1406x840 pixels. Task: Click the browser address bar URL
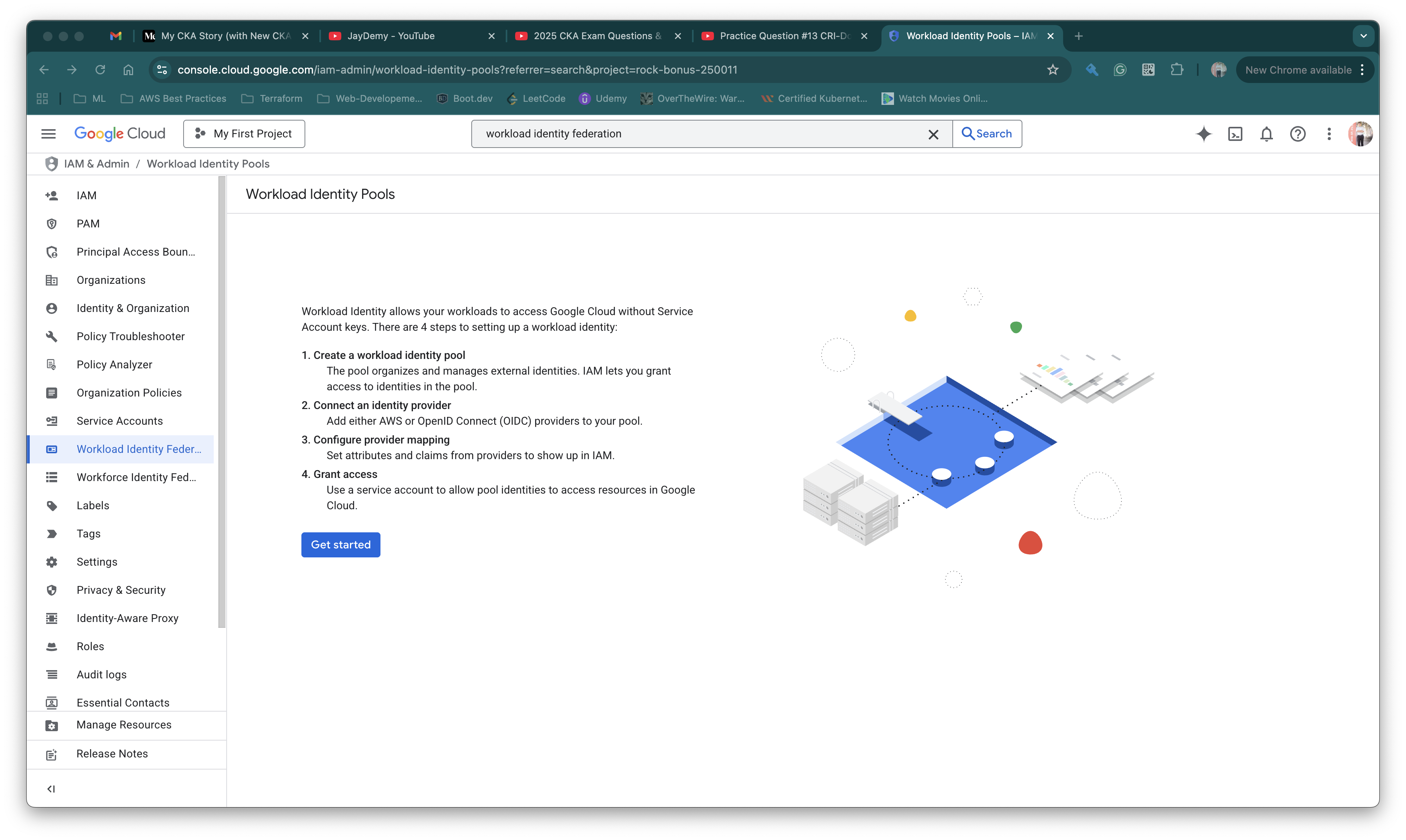457,70
